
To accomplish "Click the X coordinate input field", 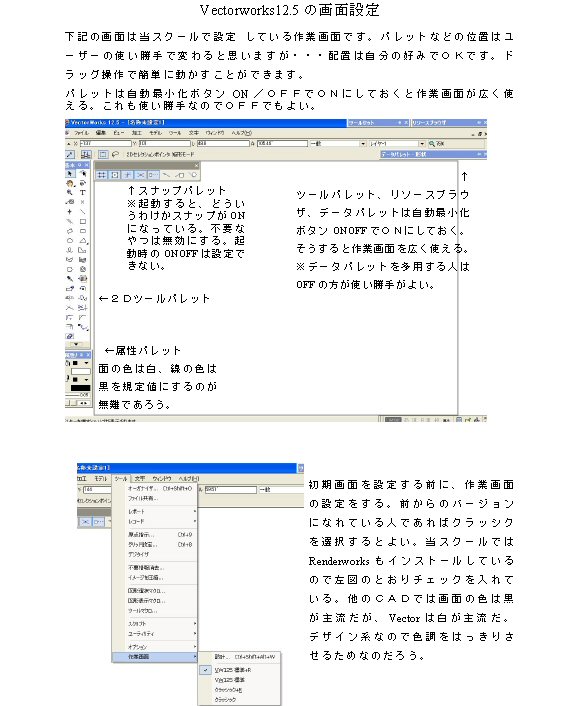I will pos(105,144).
